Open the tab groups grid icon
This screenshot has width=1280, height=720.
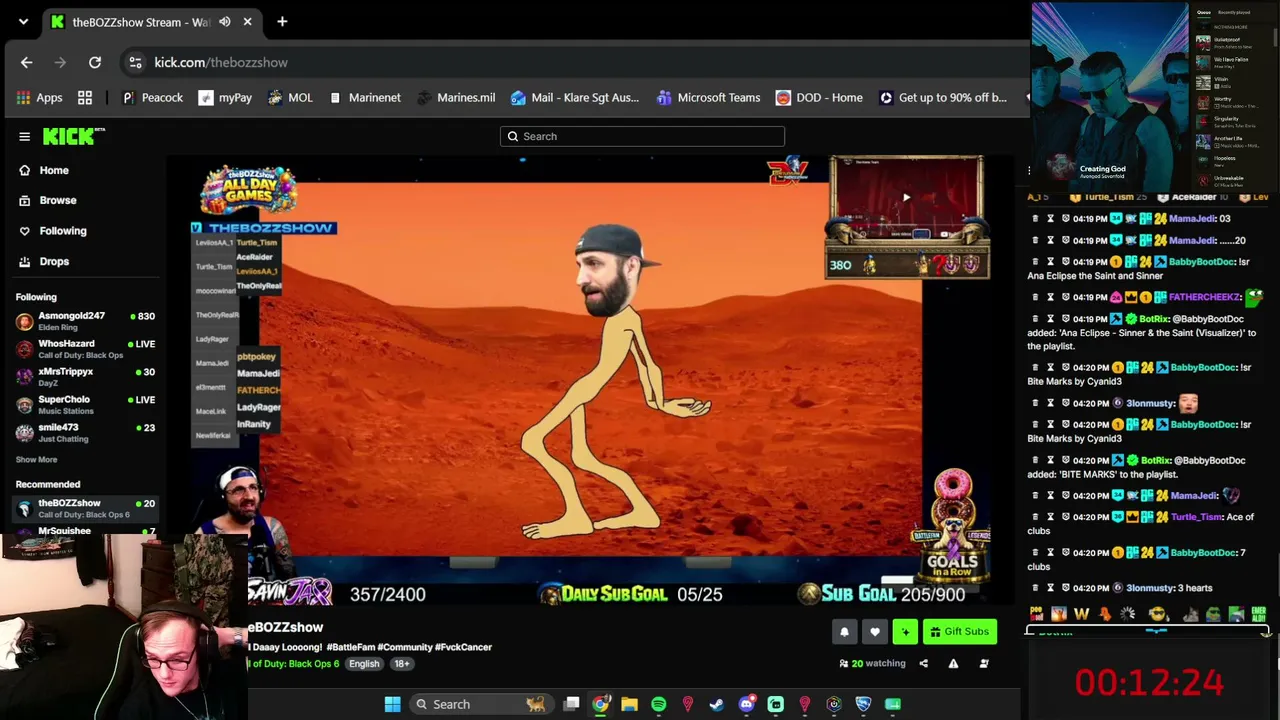[x=85, y=98]
